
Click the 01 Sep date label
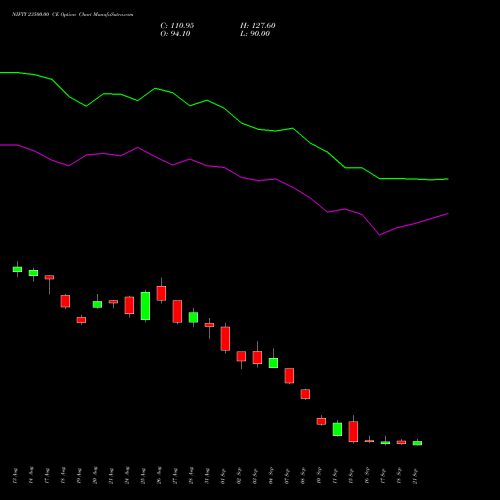(223, 476)
